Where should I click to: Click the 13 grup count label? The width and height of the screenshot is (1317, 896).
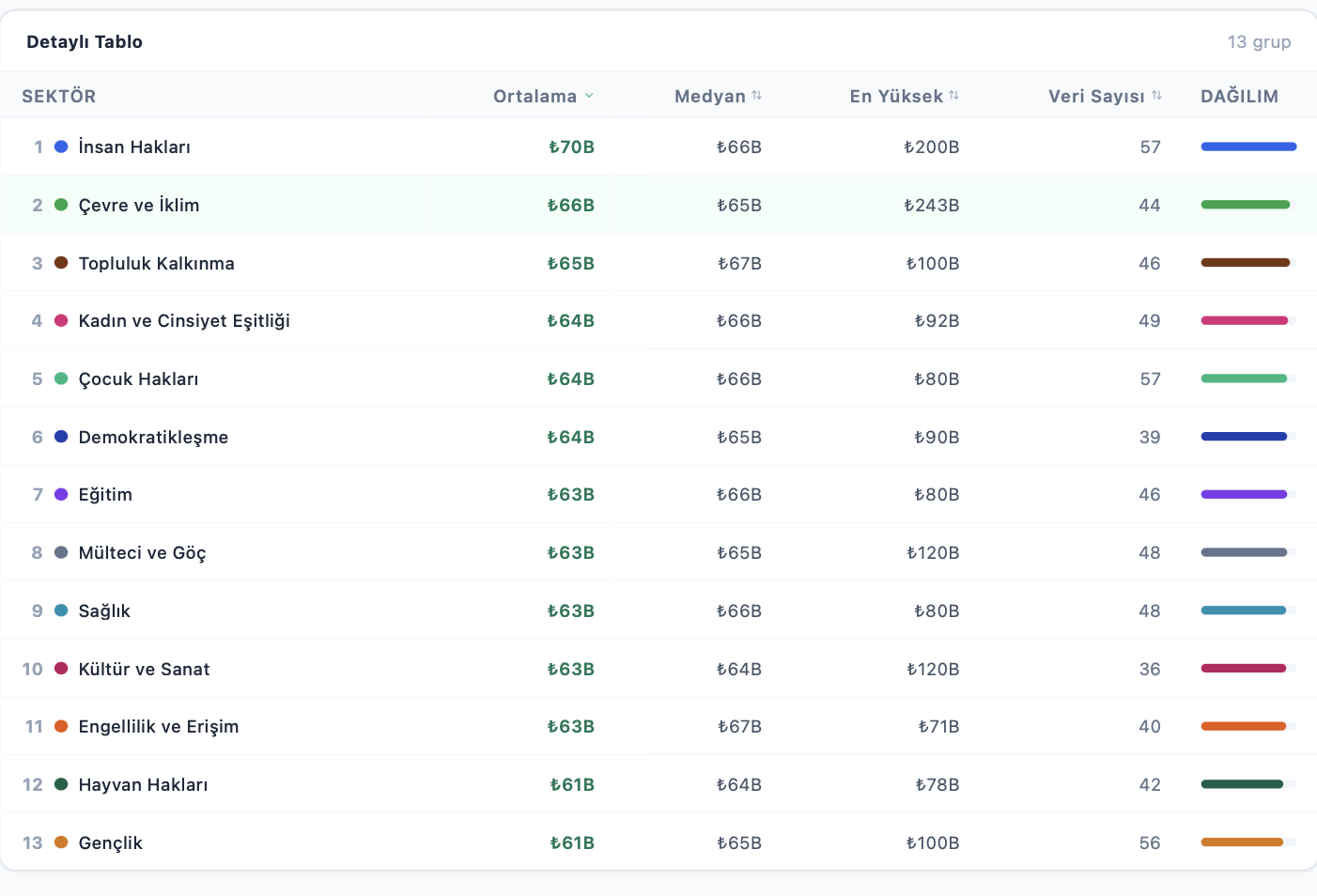click(x=1259, y=41)
